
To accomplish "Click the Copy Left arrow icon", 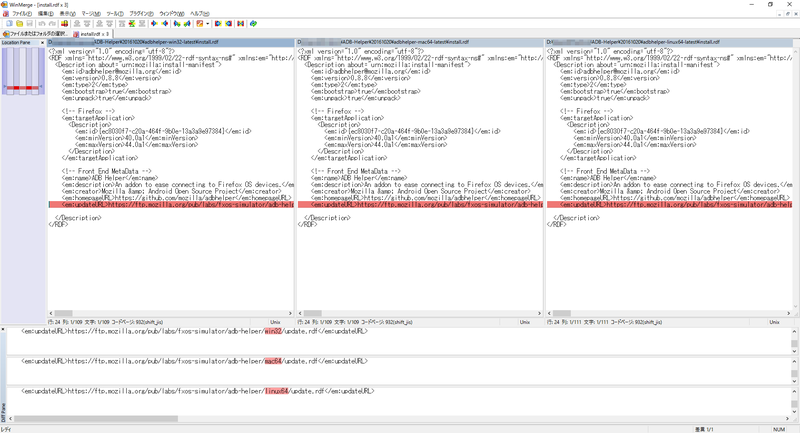I will [165, 23].
